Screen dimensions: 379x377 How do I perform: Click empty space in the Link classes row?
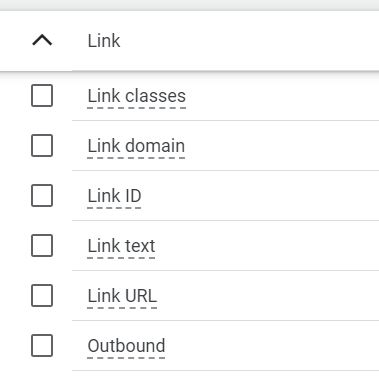point(283,96)
